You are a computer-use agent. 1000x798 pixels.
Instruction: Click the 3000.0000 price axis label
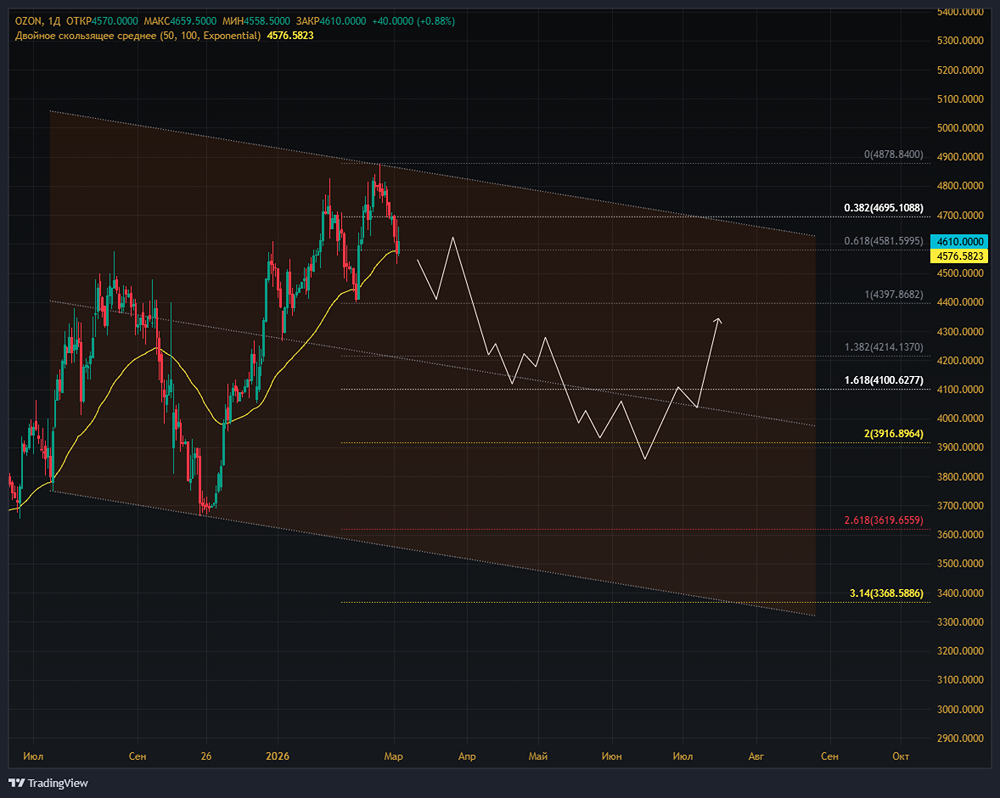[960, 709]
